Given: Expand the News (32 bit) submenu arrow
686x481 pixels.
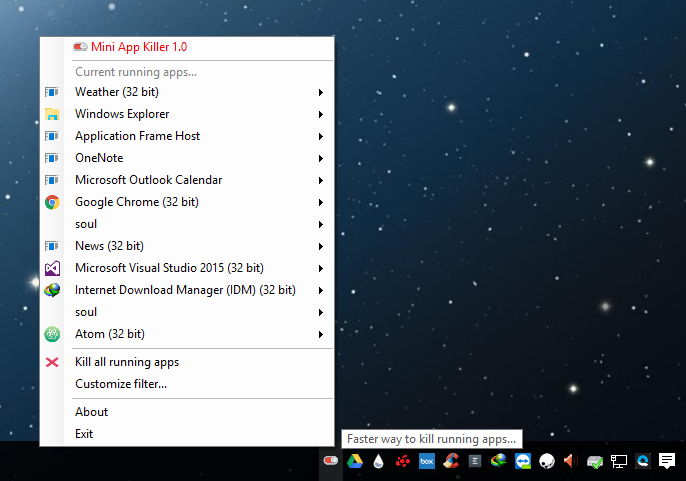Looking at the screenshot, I should tap(321, 246).
